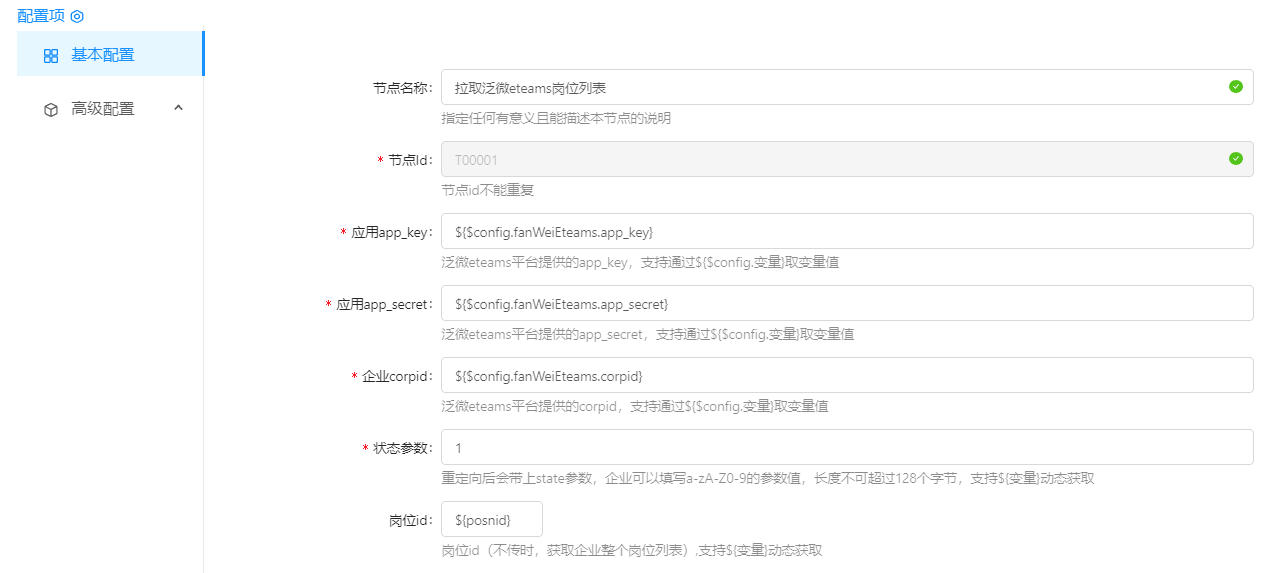The image size is (1271, 573).
Task: Click the 配置项 header title
Action: coord(41,16)
